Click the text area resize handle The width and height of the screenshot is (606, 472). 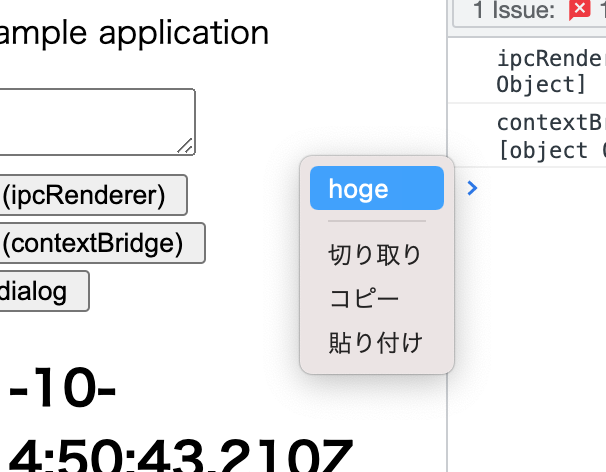click(x=185, y=147)
